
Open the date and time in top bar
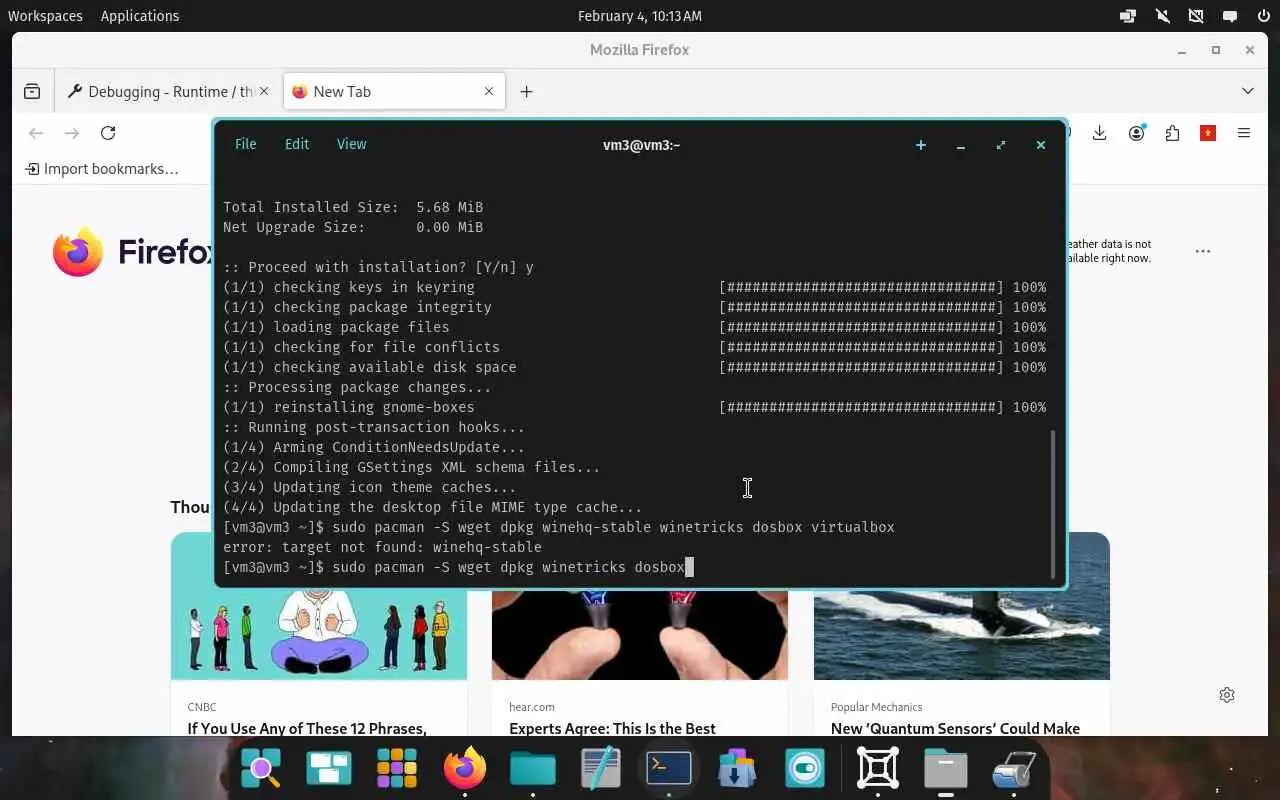point(640,16)
